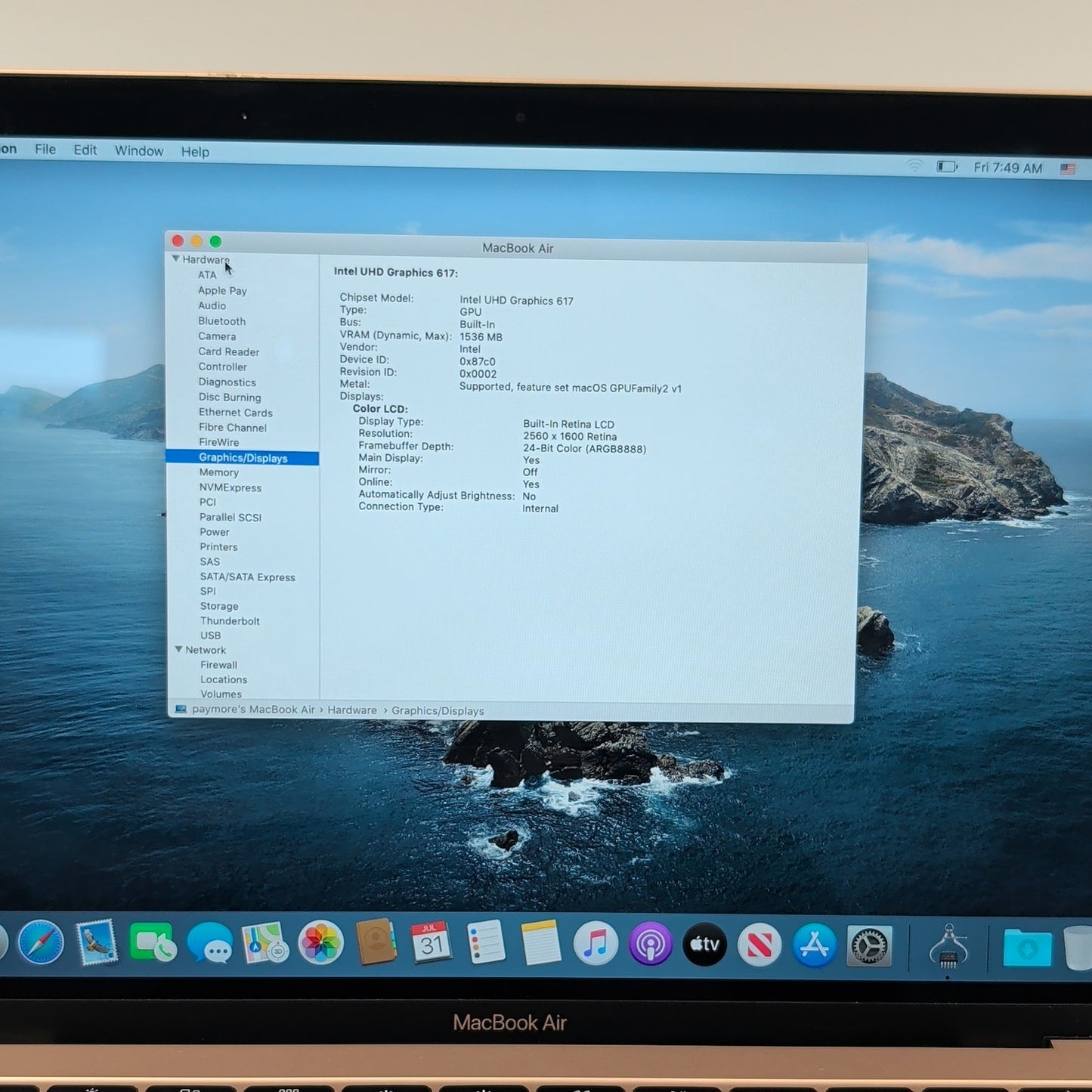Open System Preferences from the Dock
Image resolution: width=1092 pixels, height=1092 pixels.
tap(870, 945)
